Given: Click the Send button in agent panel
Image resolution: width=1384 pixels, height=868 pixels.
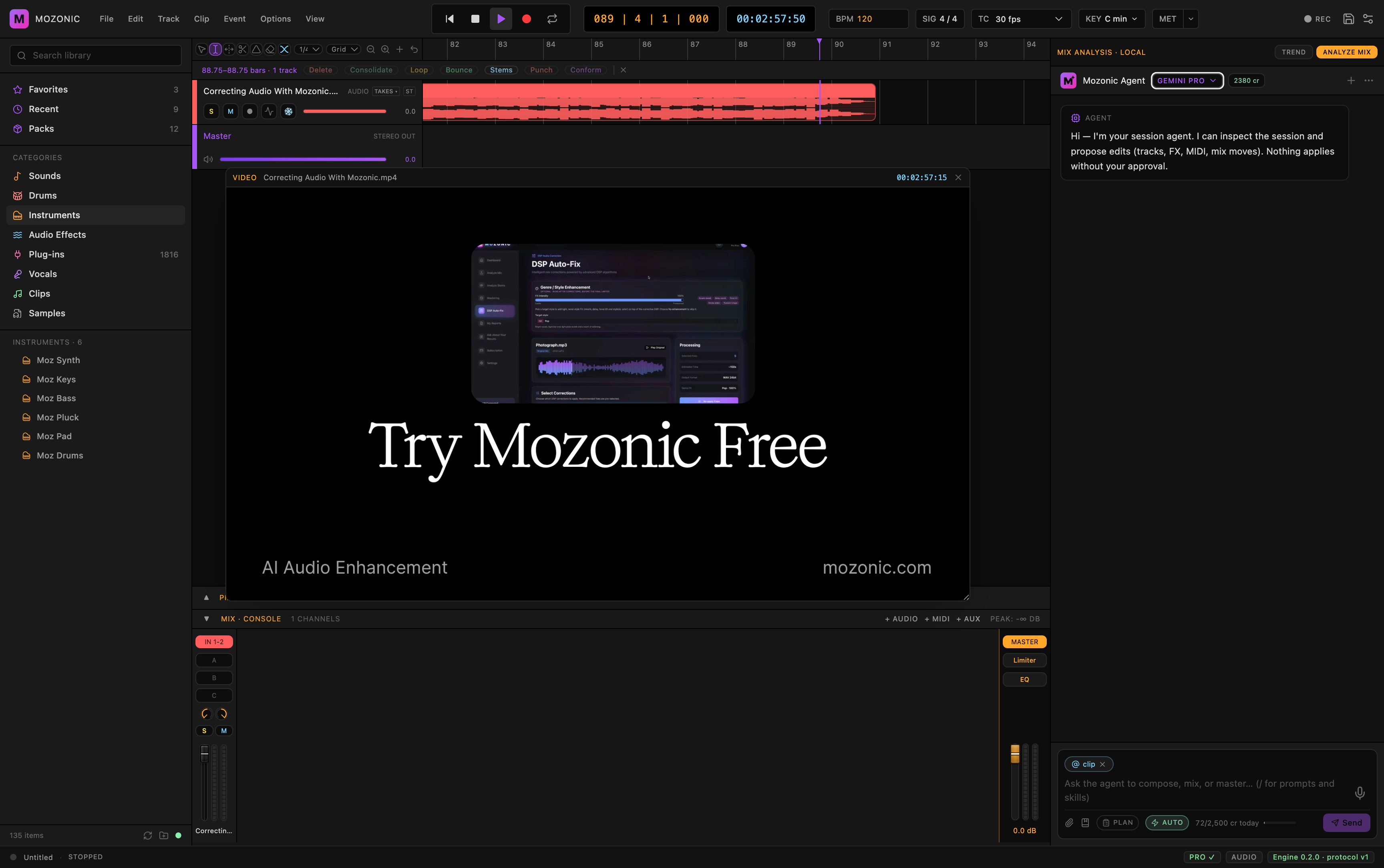Looking at the screenshot, I should [1346, 823].
